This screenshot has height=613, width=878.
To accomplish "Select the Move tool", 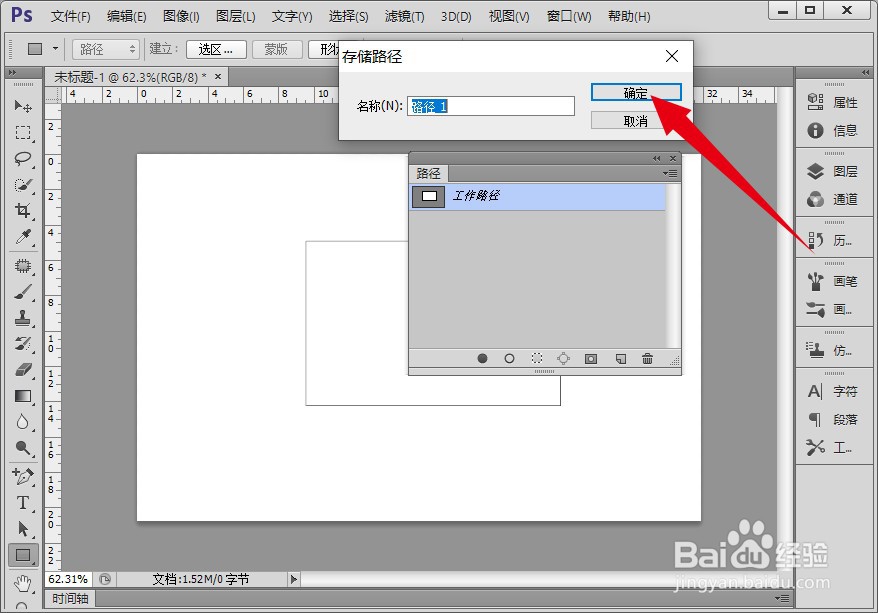I will pos(23,106).
